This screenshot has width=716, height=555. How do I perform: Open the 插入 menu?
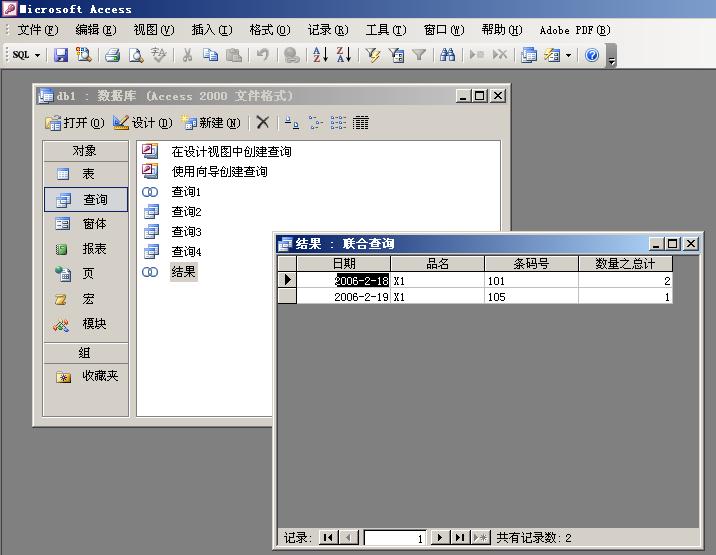pos(212,30)
